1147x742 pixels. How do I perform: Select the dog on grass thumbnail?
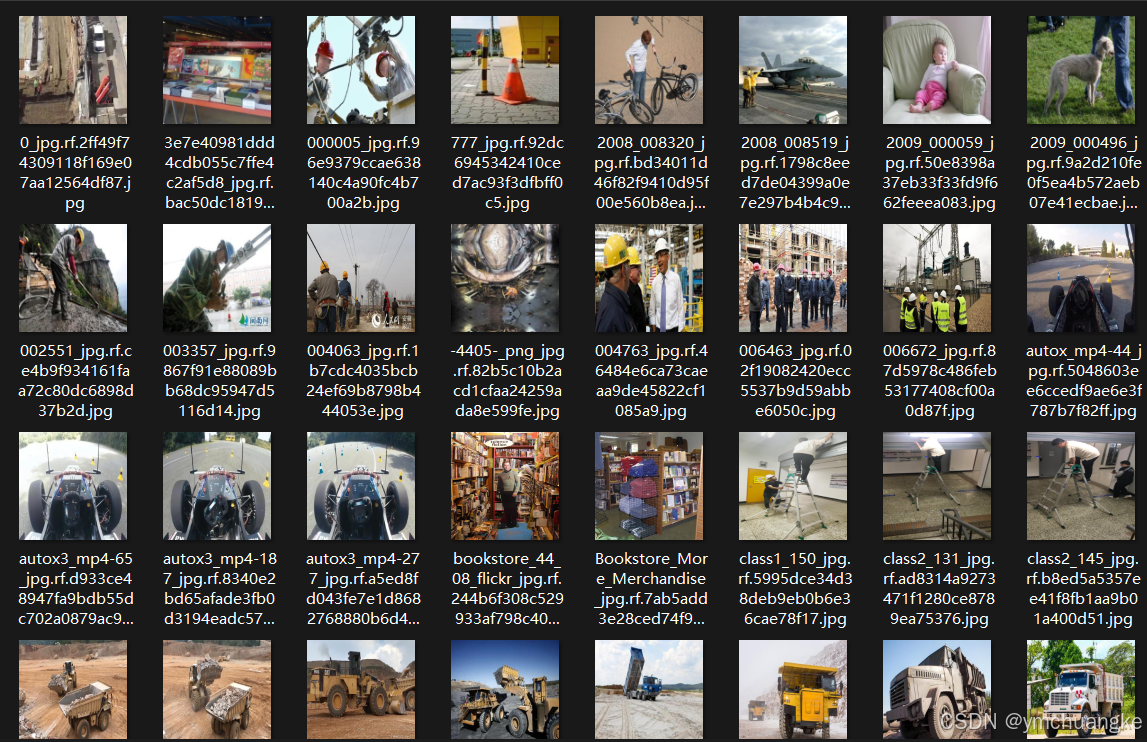[x=1081, y=70]
